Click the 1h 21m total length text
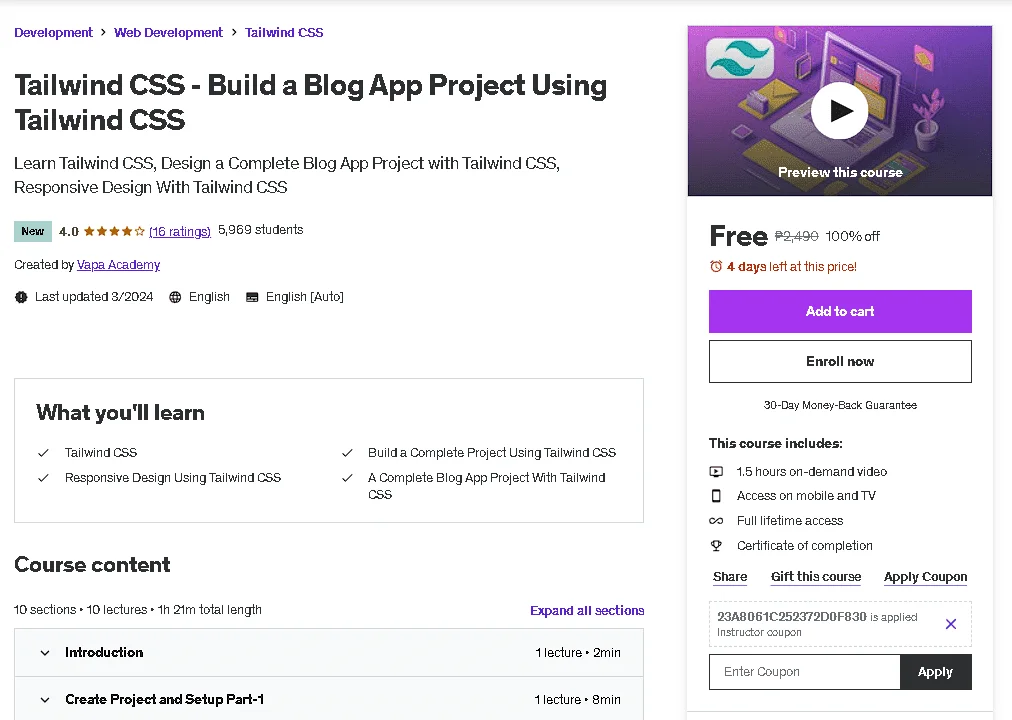The width and height of the screenshot is (1012, 720). pyautogui.click(x=210, y=610)
